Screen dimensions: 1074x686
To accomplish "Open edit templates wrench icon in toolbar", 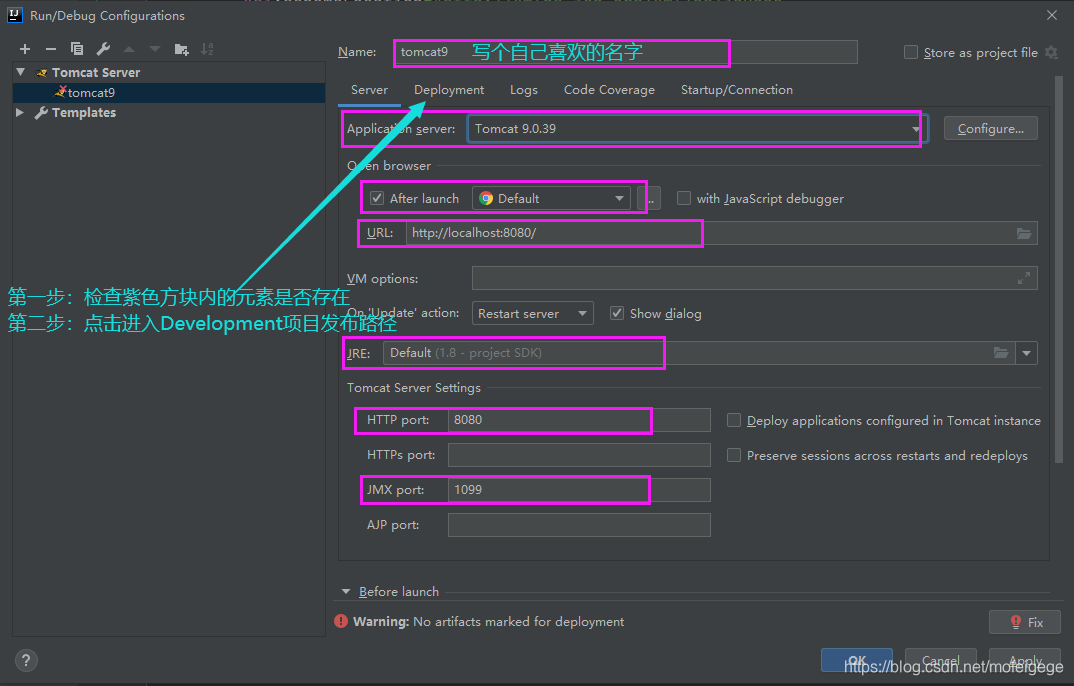I will 103,49.
